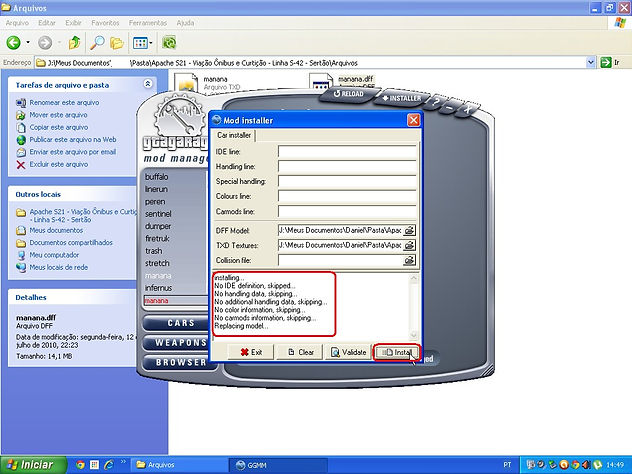Open the Exibir menu
Image resolution: width=632 pixels, height=474 pixels.
(73, 23)
